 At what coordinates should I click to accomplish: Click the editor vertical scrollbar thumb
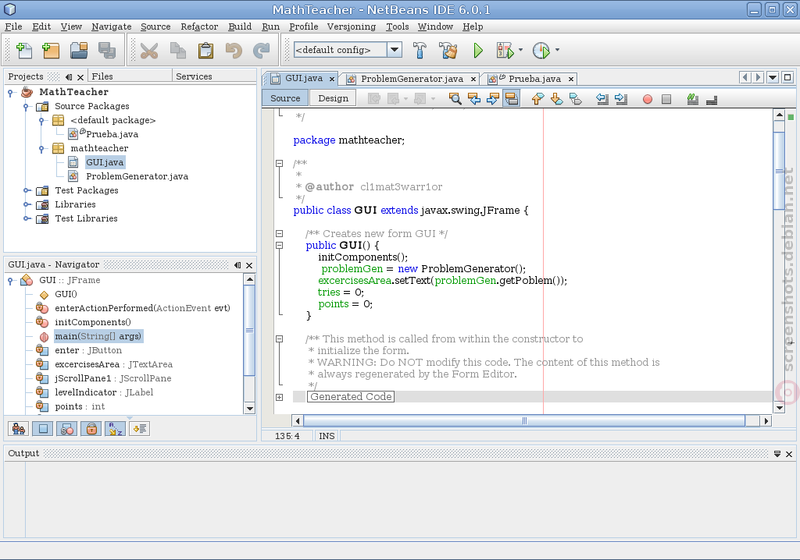tap(779, 171)
